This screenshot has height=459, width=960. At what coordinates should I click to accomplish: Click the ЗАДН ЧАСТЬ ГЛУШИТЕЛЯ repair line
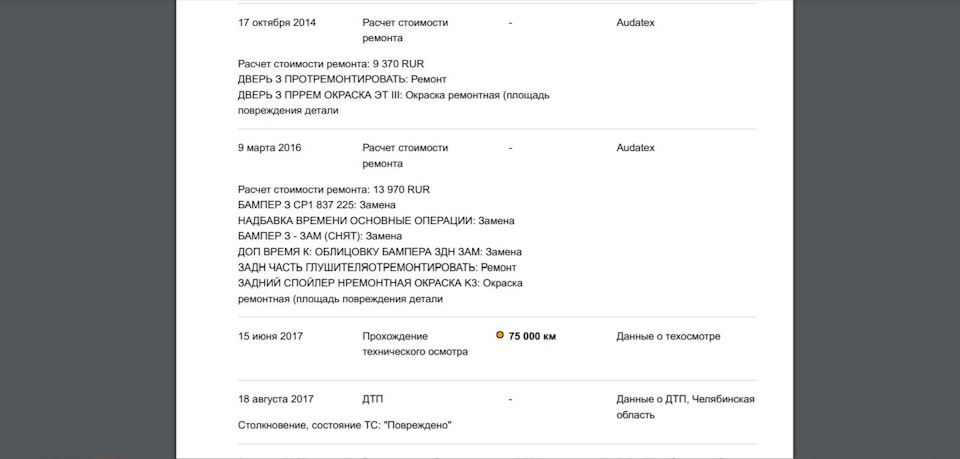tap(377, 268)
